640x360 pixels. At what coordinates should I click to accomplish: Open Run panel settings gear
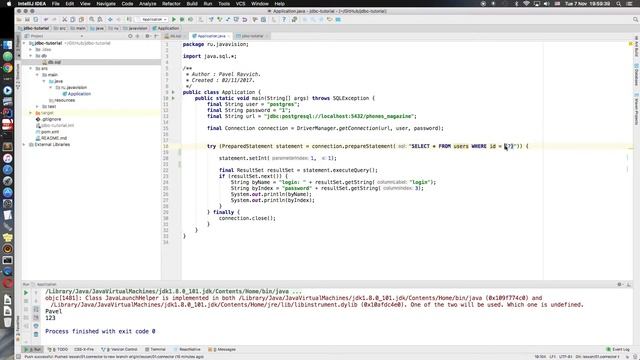pos(620,284)
